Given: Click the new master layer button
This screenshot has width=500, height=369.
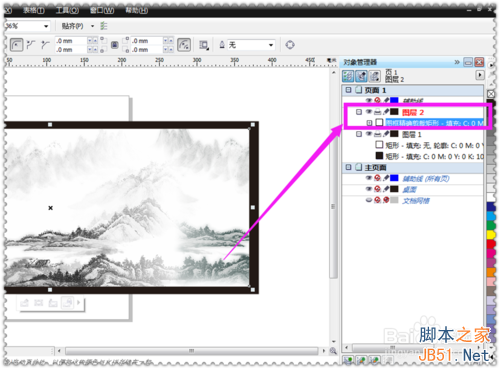Looking at the screenshot, I should click(361, 360).
